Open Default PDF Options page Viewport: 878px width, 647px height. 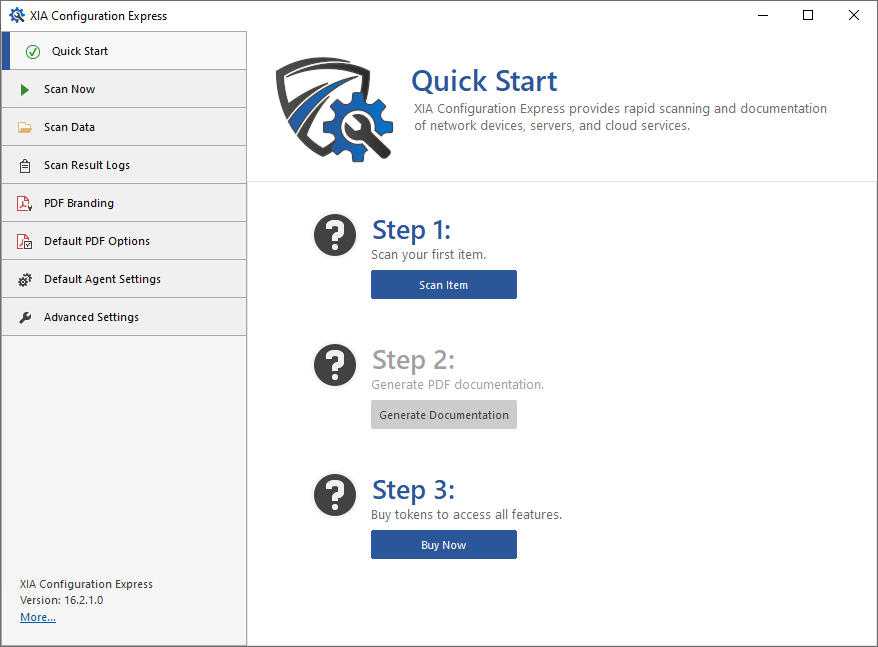124,241
